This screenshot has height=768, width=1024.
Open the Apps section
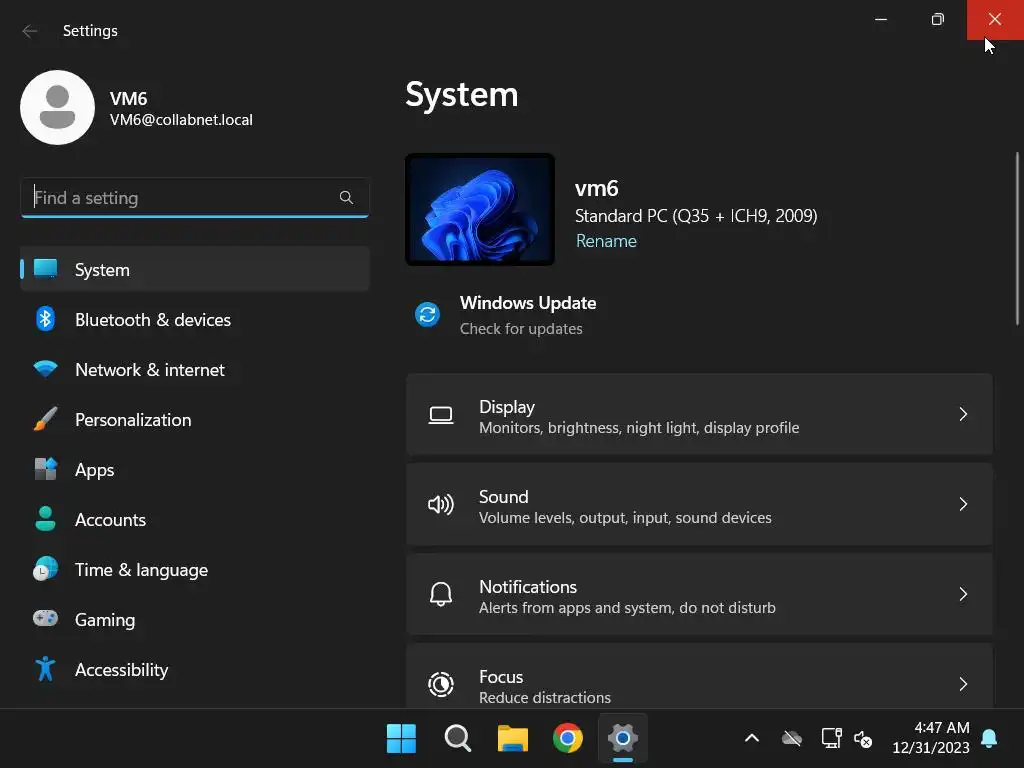[x=195, y=470]
